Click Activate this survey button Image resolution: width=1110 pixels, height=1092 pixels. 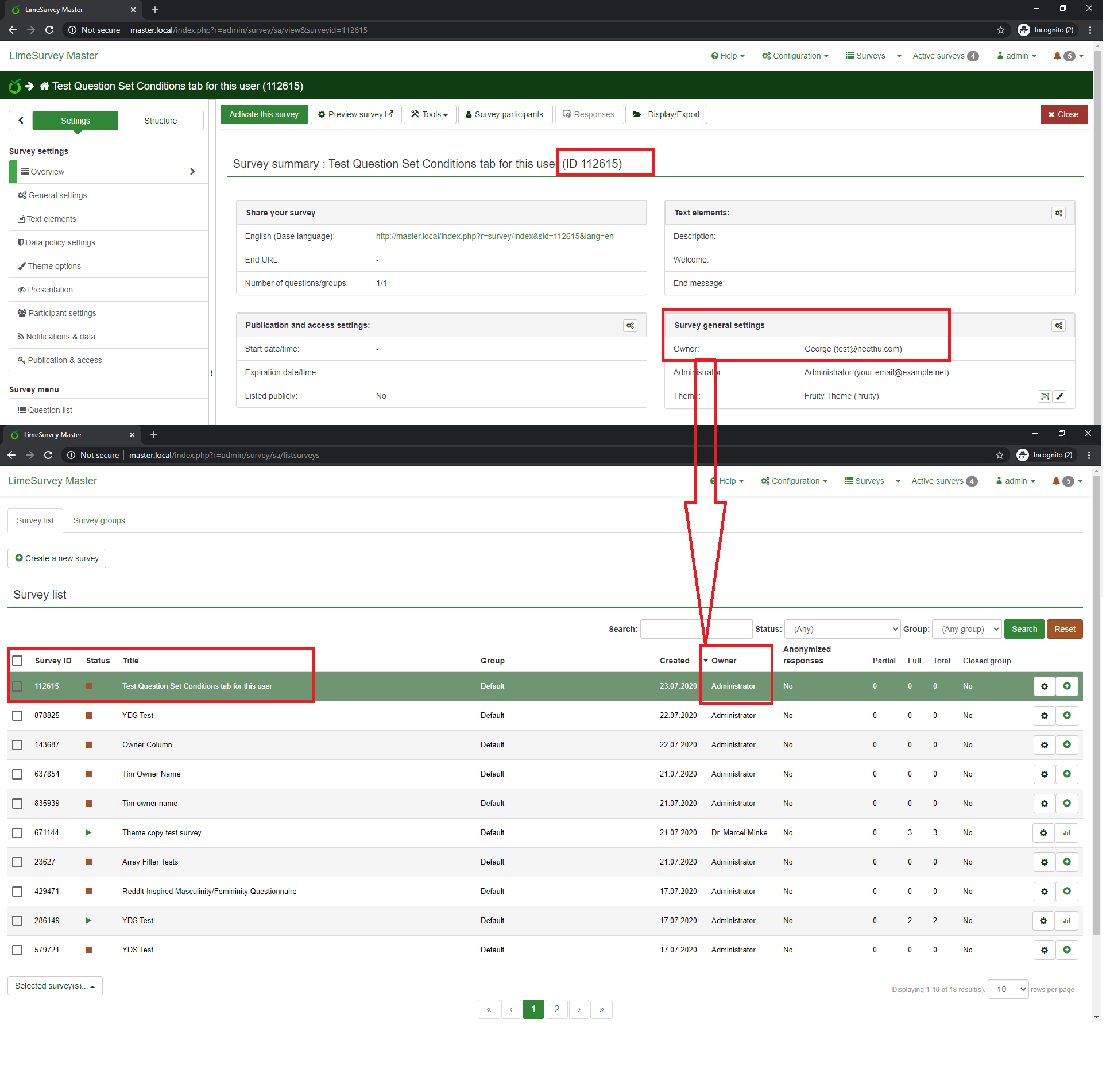[x=264, y=114]
